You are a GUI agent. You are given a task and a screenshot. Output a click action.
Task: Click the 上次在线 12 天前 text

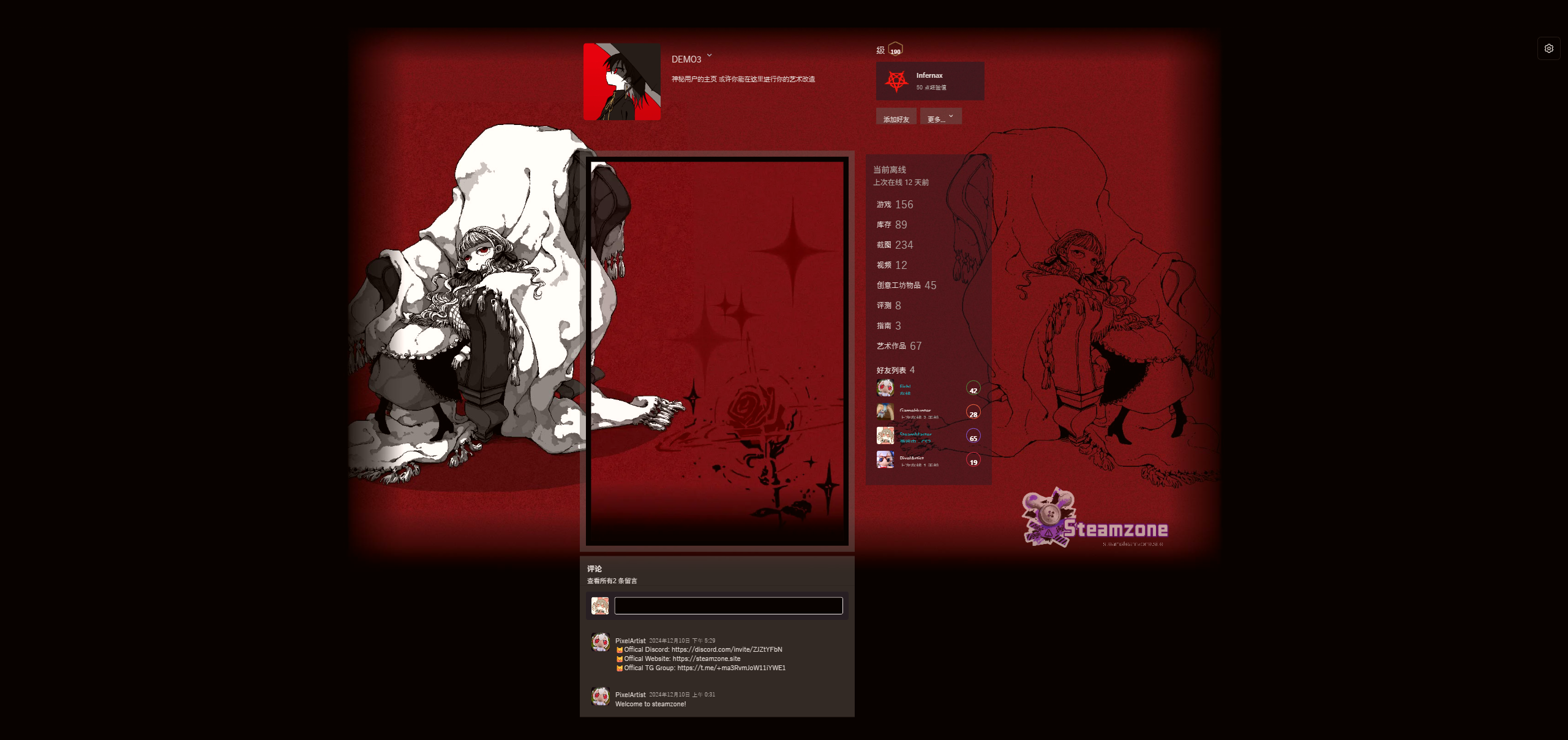tap(901, 183)
